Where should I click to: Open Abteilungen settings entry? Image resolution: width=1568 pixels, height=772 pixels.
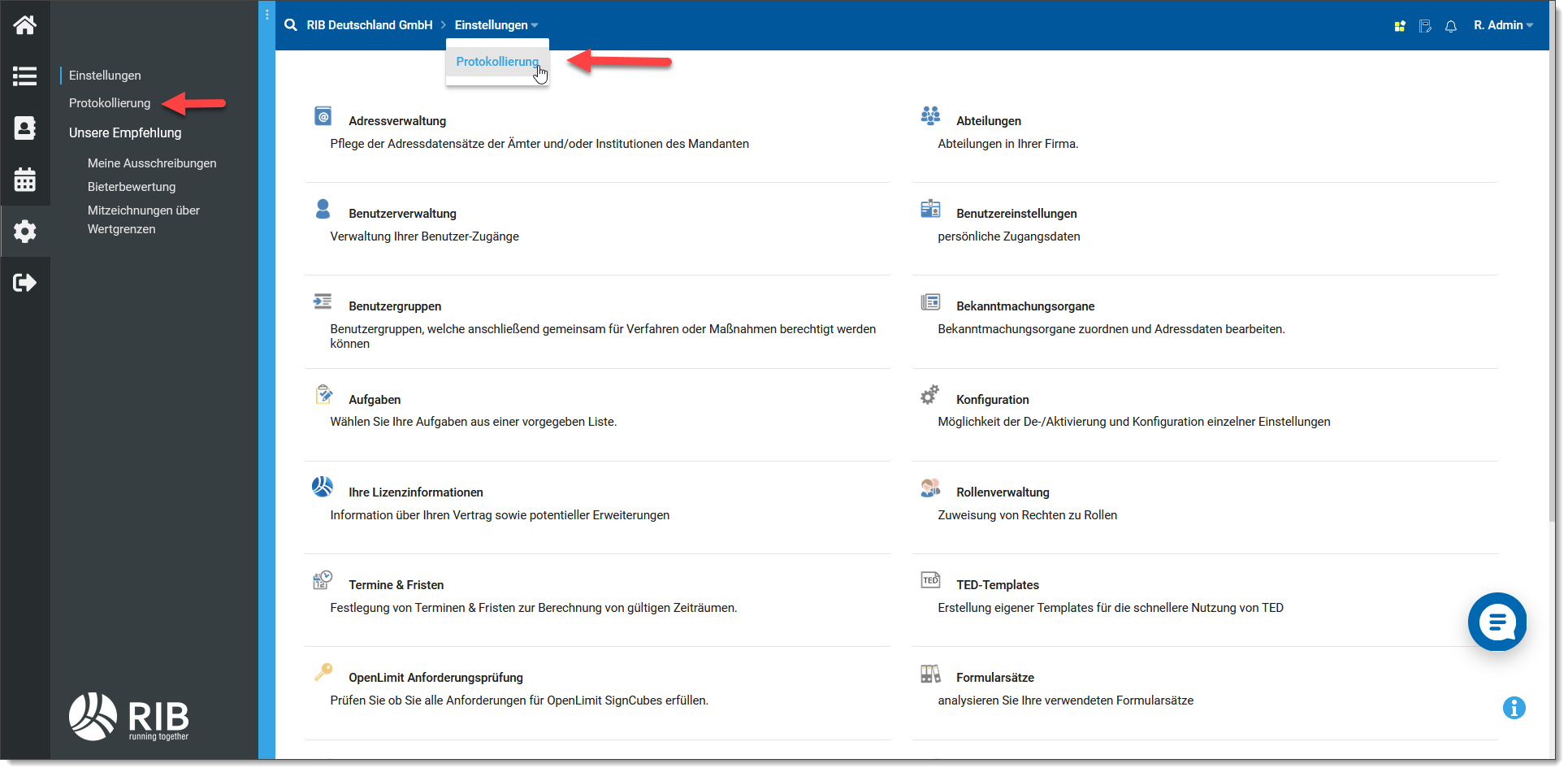click(989, 121)
